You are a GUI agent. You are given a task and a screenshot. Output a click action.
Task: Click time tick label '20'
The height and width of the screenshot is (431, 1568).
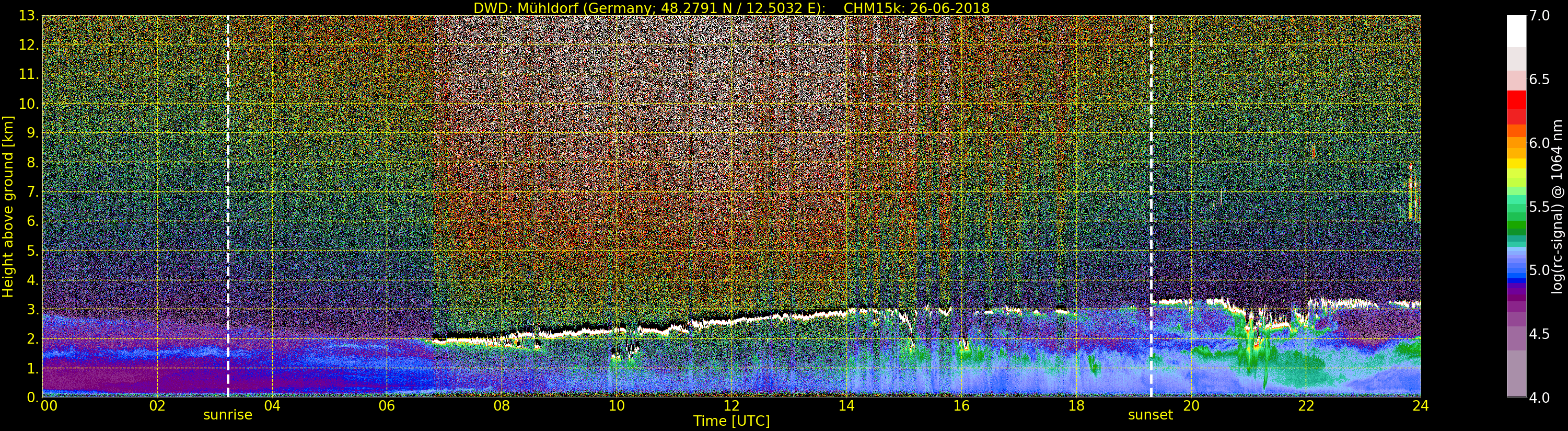pos(1191,405)
